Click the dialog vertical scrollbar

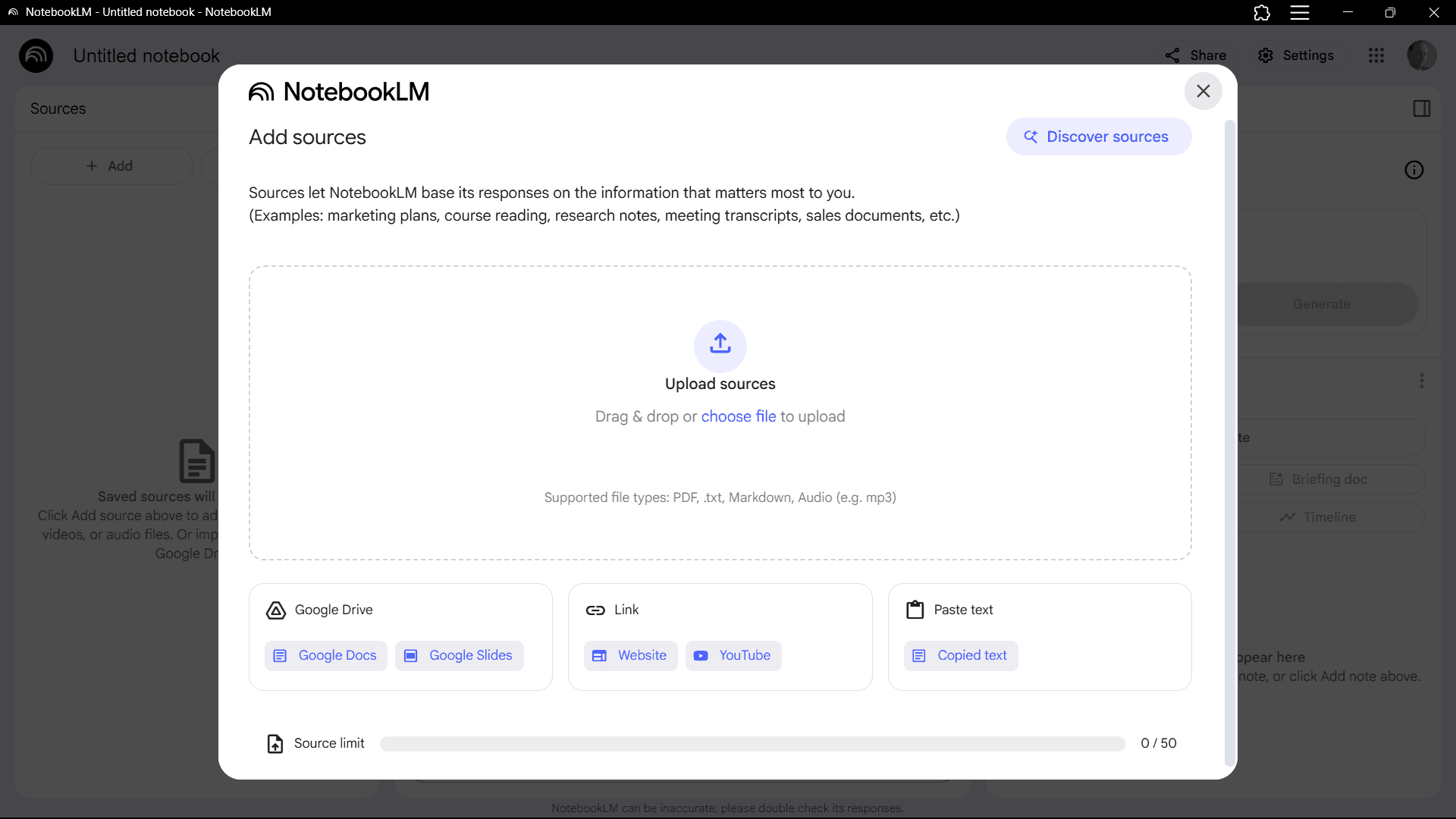[x=1230, y=442]
